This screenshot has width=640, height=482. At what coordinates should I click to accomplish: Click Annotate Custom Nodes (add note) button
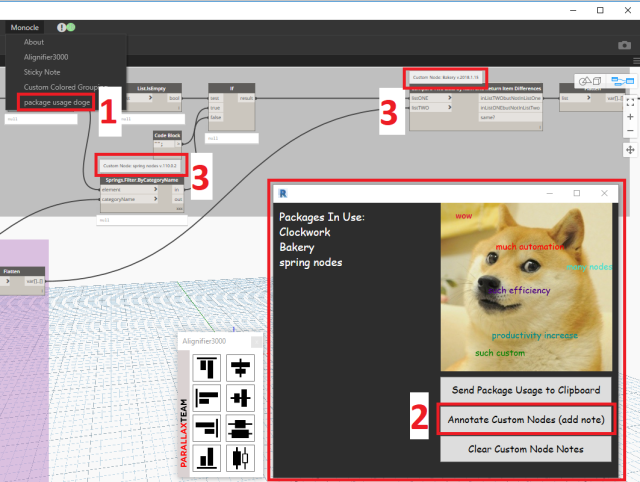point(526,420)
